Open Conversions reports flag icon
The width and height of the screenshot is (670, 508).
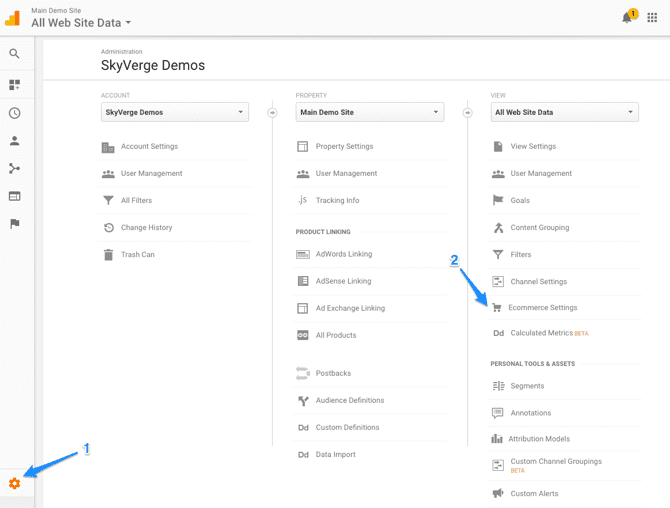pos(14,224)
